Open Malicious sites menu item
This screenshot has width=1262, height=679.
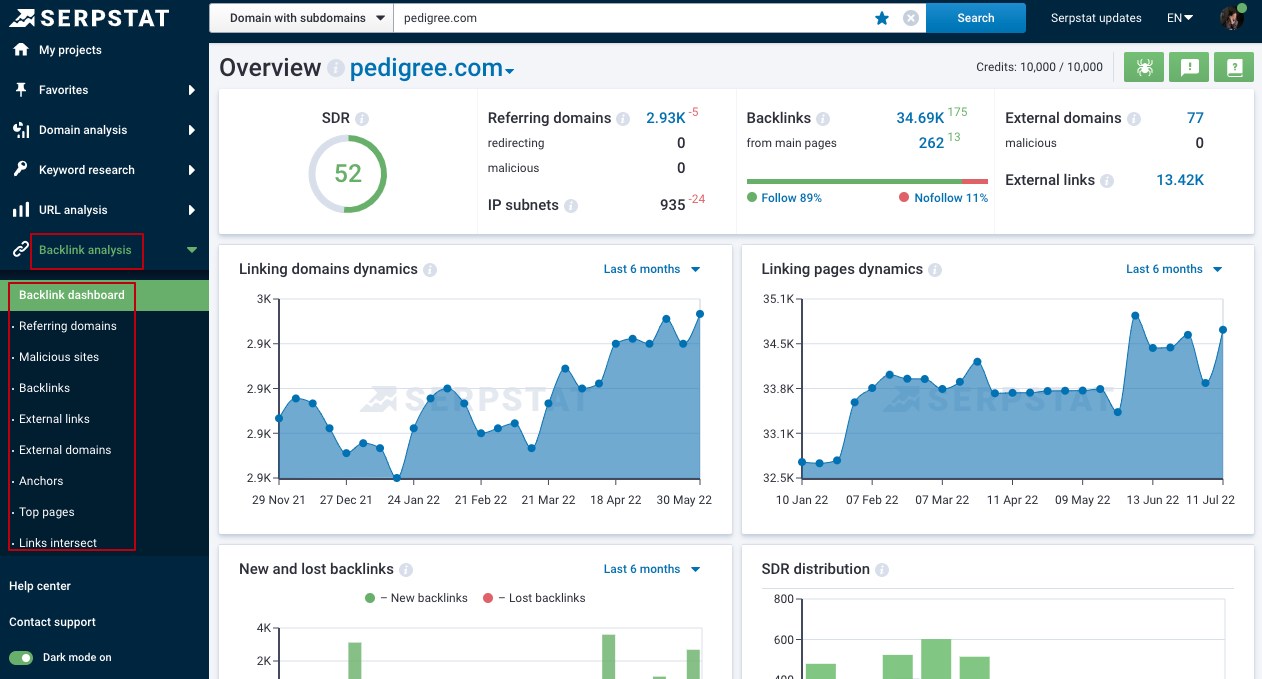coord(59,357)
